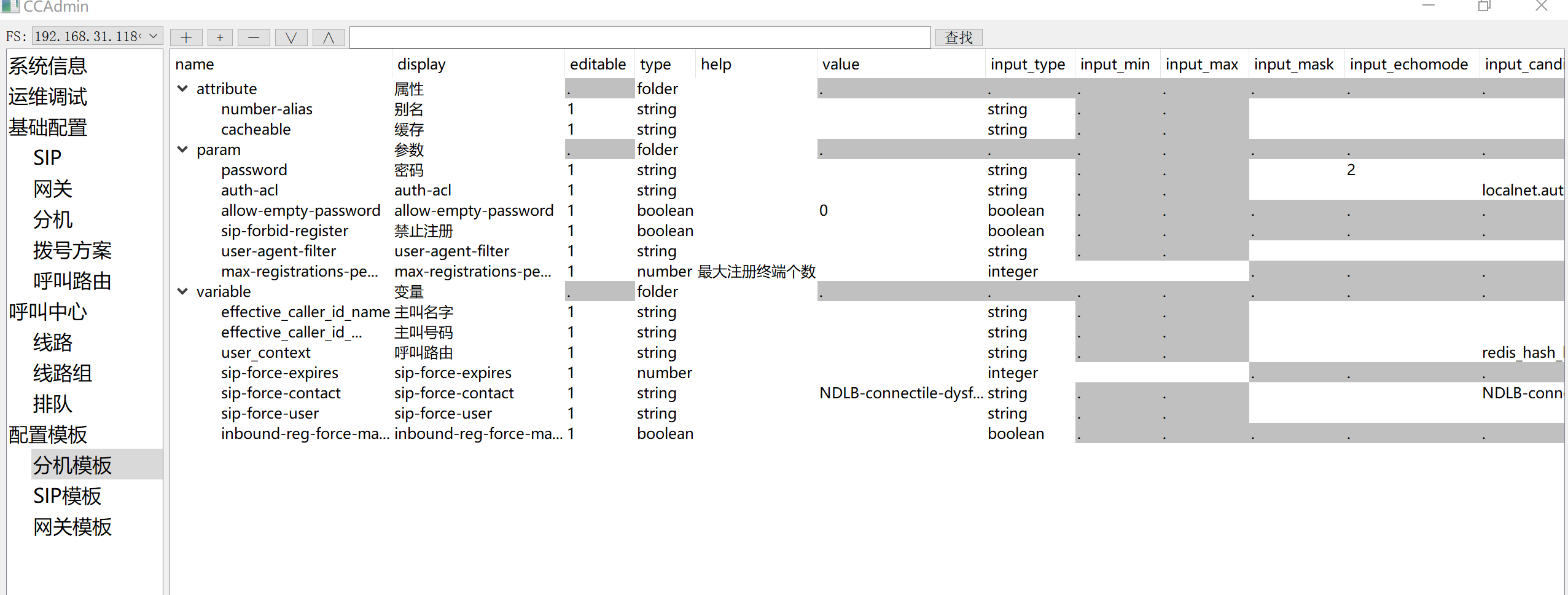1568x595 pixels.
Task: Focus the search text field
Action: click(640, 37)
